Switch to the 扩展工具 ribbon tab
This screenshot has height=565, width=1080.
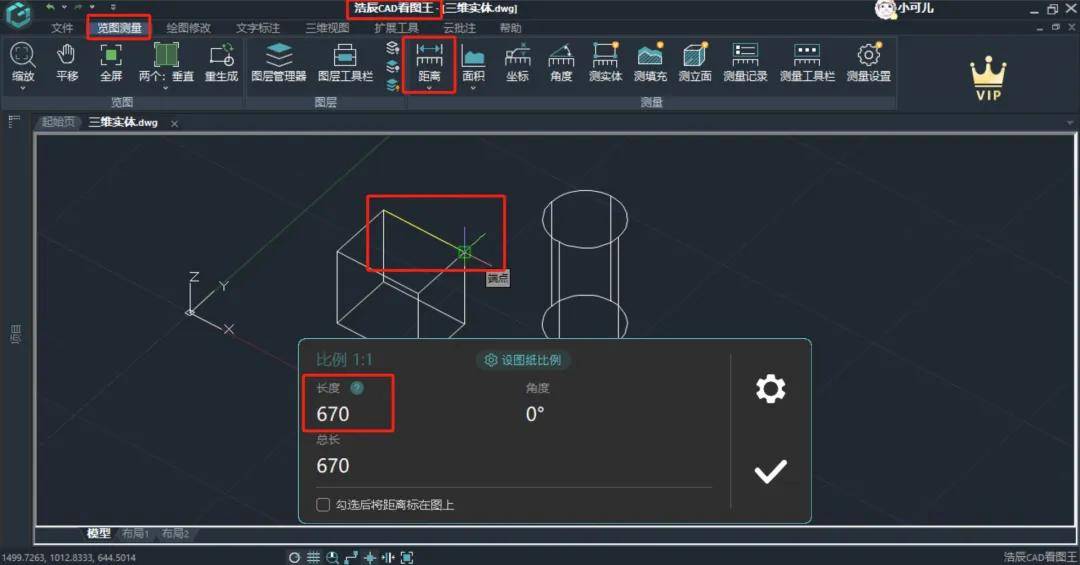[397, 28]
